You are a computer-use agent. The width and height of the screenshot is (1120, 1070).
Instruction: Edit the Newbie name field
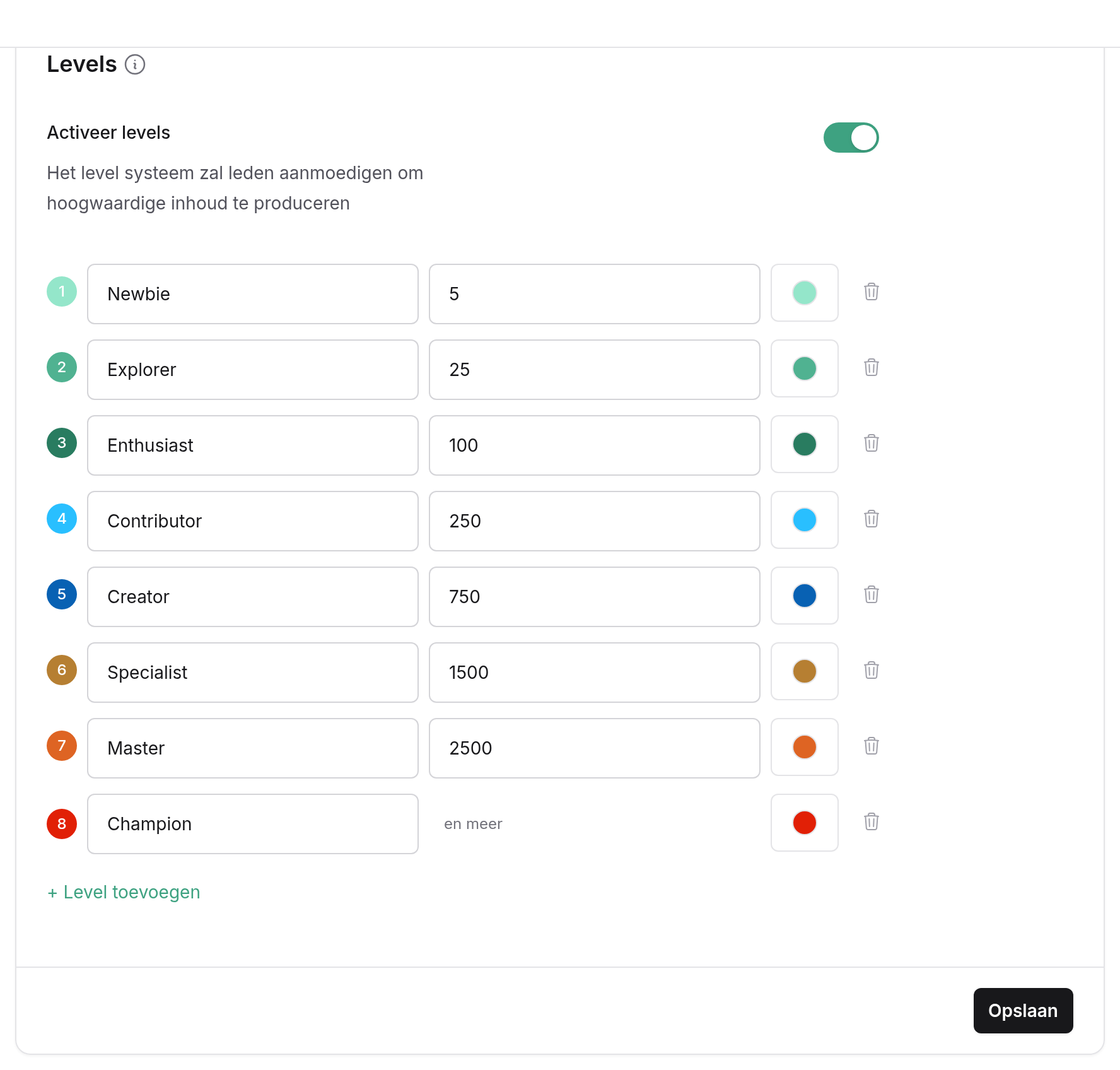(253, 294)
